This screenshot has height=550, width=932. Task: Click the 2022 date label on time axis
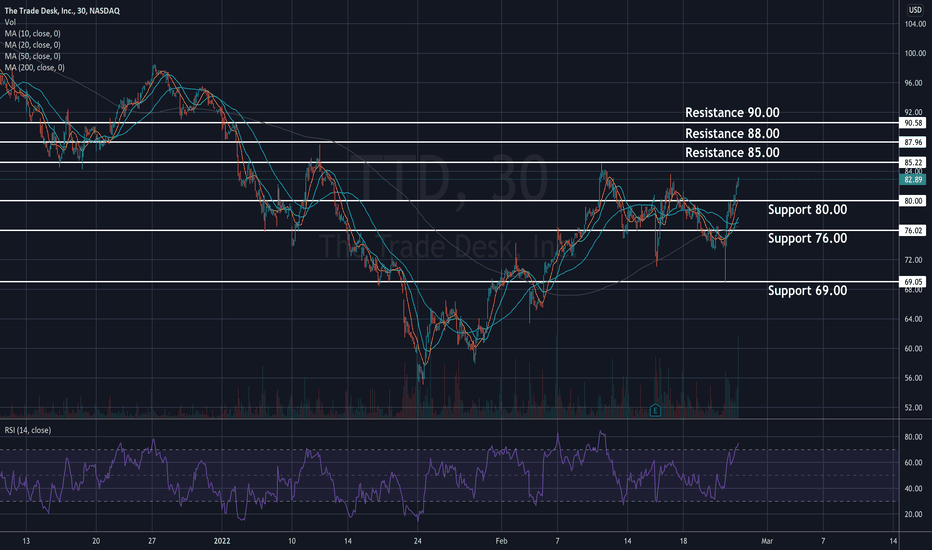coord(222,541)
